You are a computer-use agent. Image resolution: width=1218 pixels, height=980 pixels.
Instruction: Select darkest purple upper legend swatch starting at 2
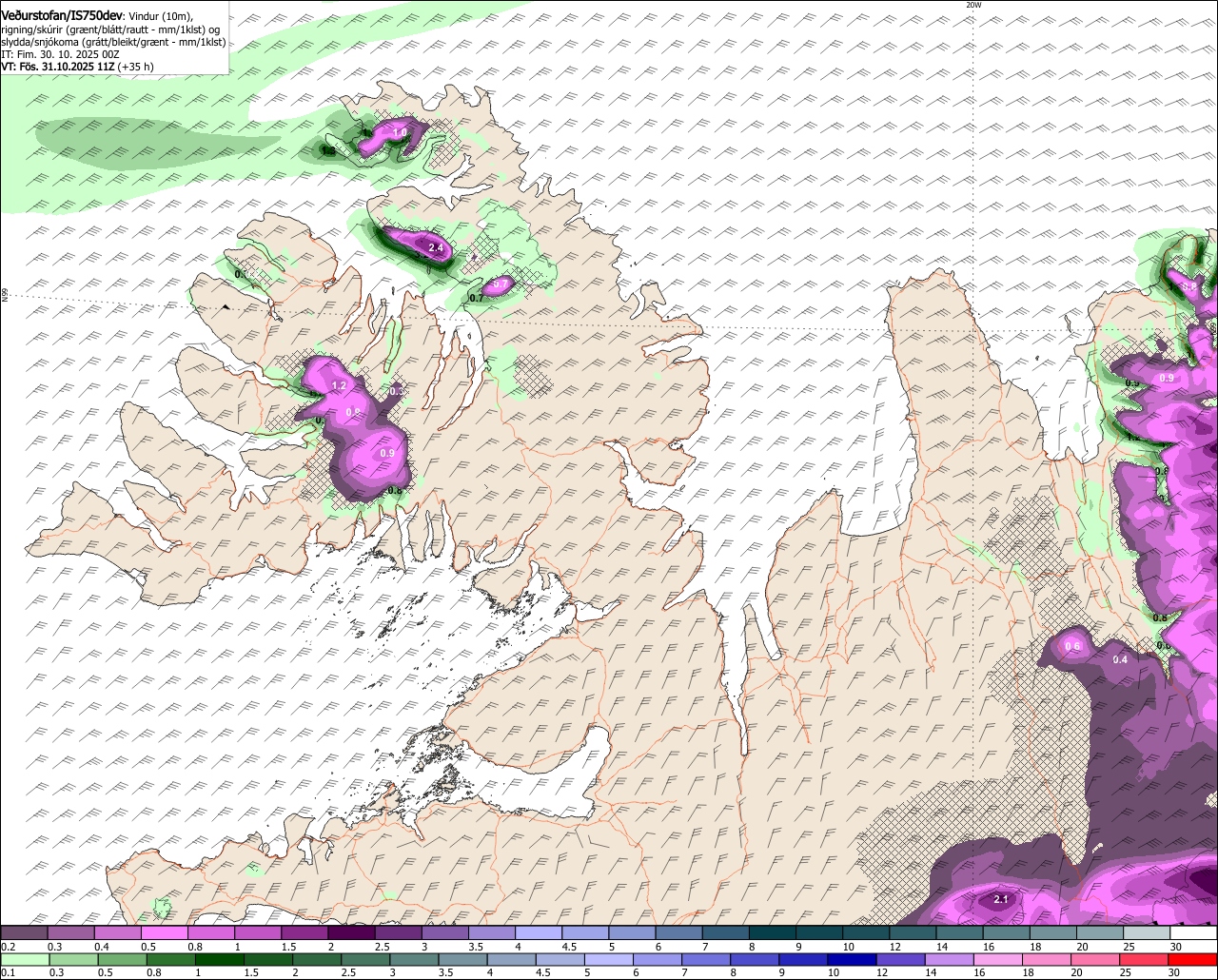click(351, 932)
